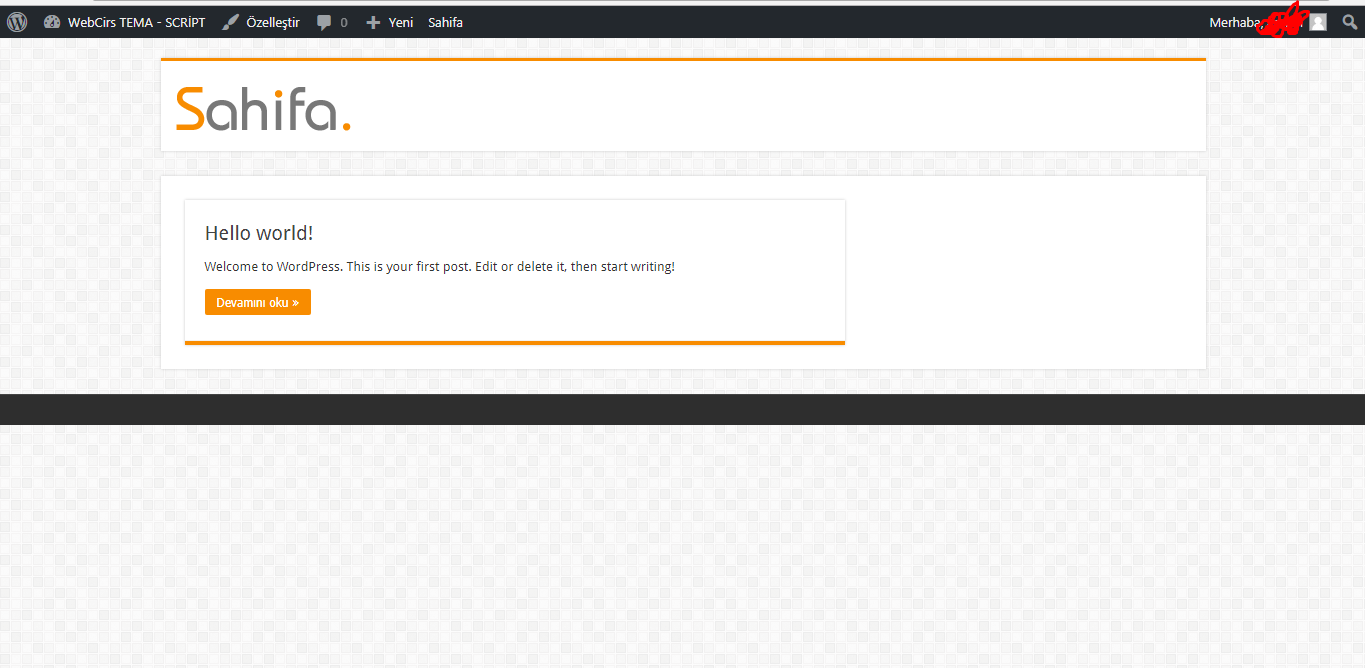Click the user avatar in the admin bar

pyautogui.click(x=1318, y=22)
